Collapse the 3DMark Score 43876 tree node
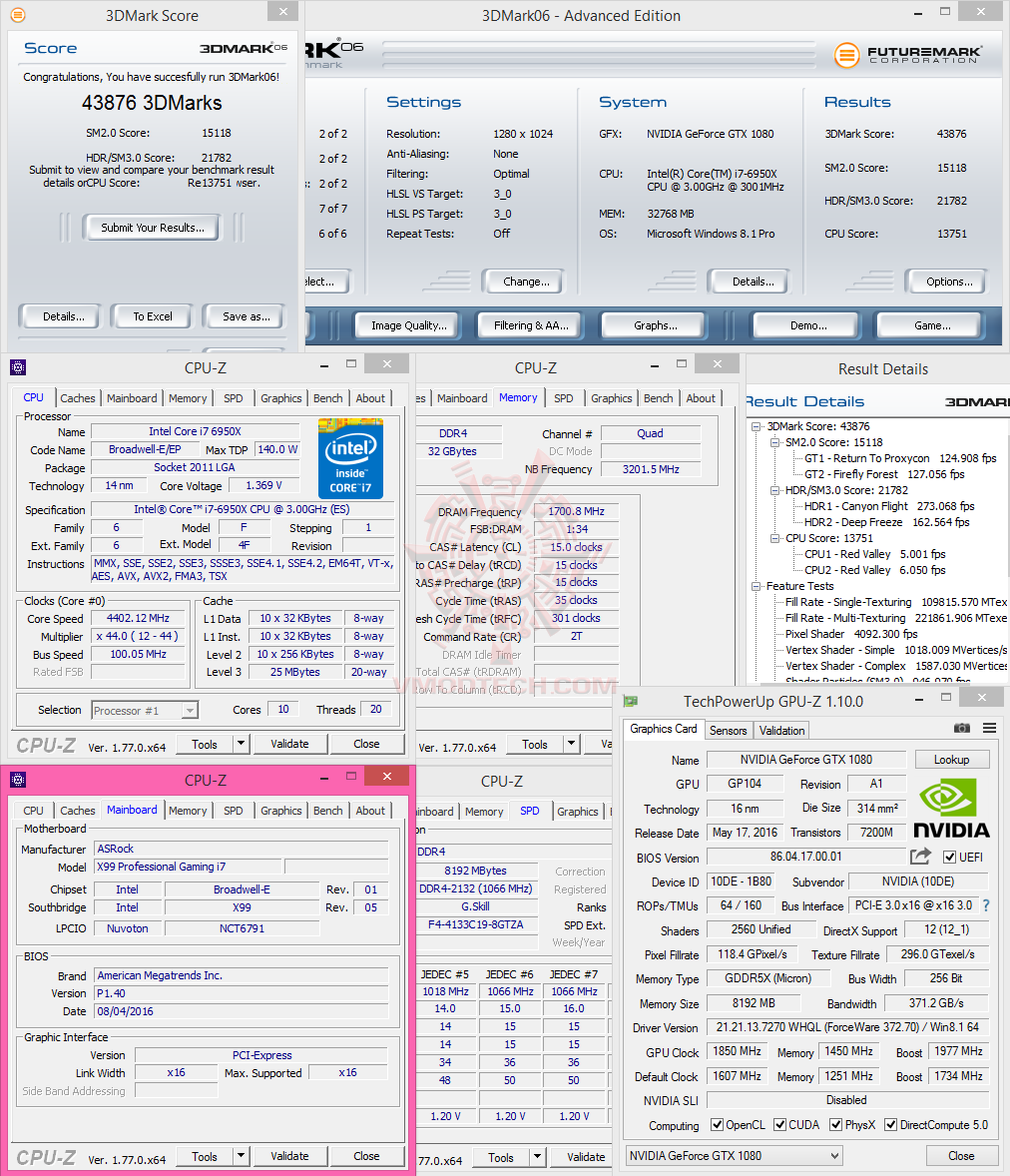The height and width of the screenshot is (1176, 1010). pyautogui.click(x=756, y=426)
